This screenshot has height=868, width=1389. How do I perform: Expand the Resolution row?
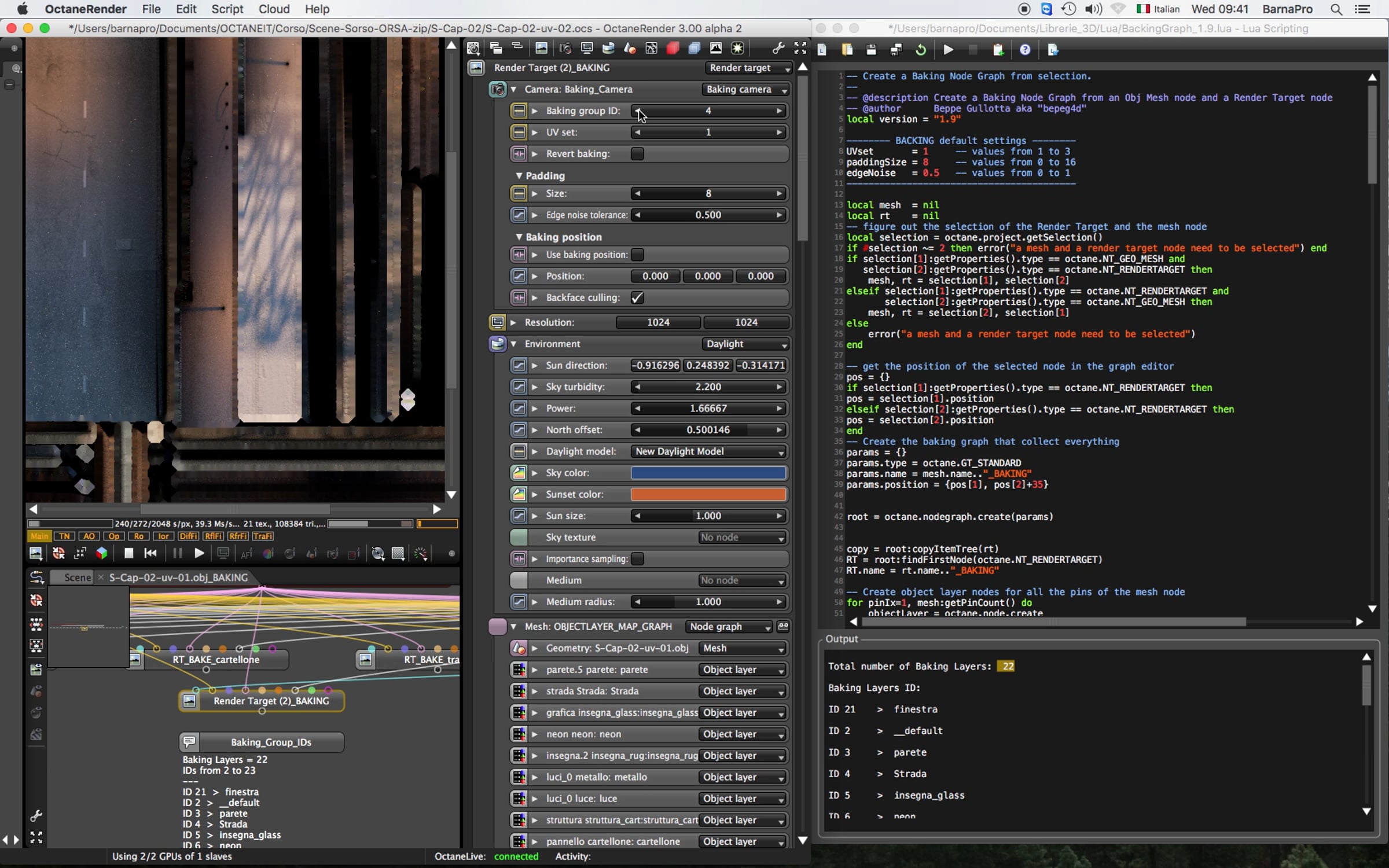pyautogui.click(x=513, y=322)
